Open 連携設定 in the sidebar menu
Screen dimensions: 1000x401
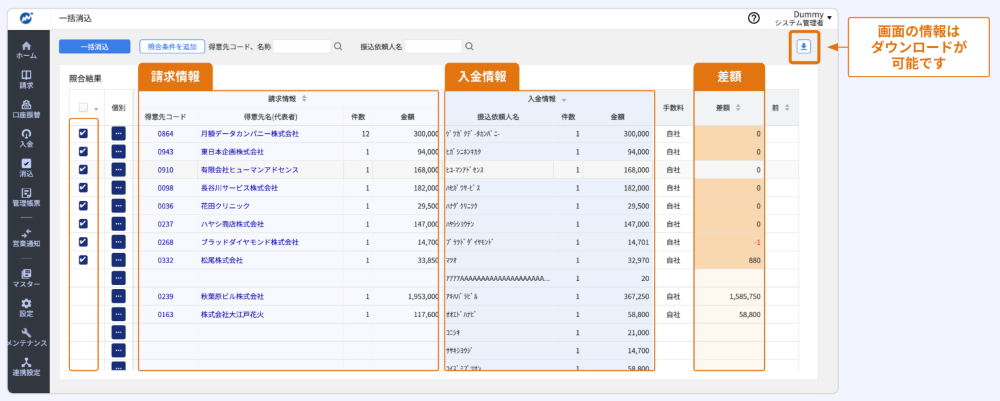coord(26,367)
